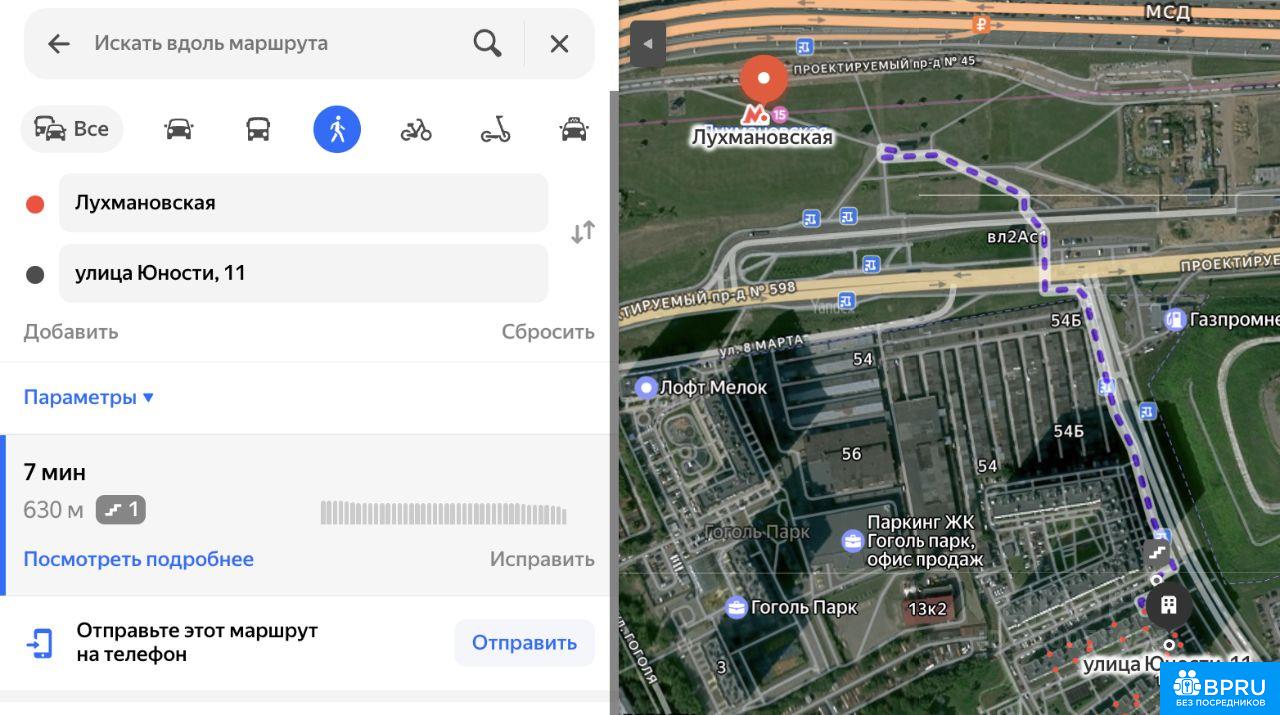Select the car route mode icon

point(178,129)
